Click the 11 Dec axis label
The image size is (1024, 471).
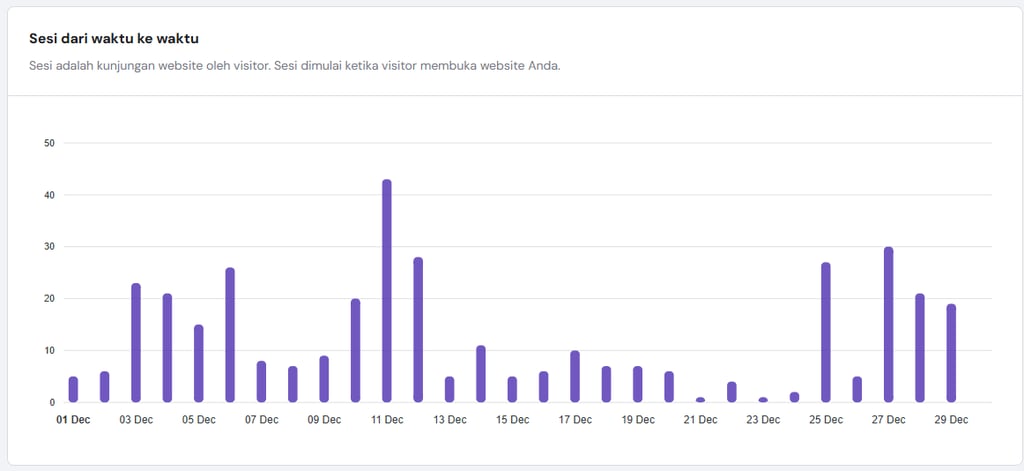pyautogui.click(x=387, y=420)
